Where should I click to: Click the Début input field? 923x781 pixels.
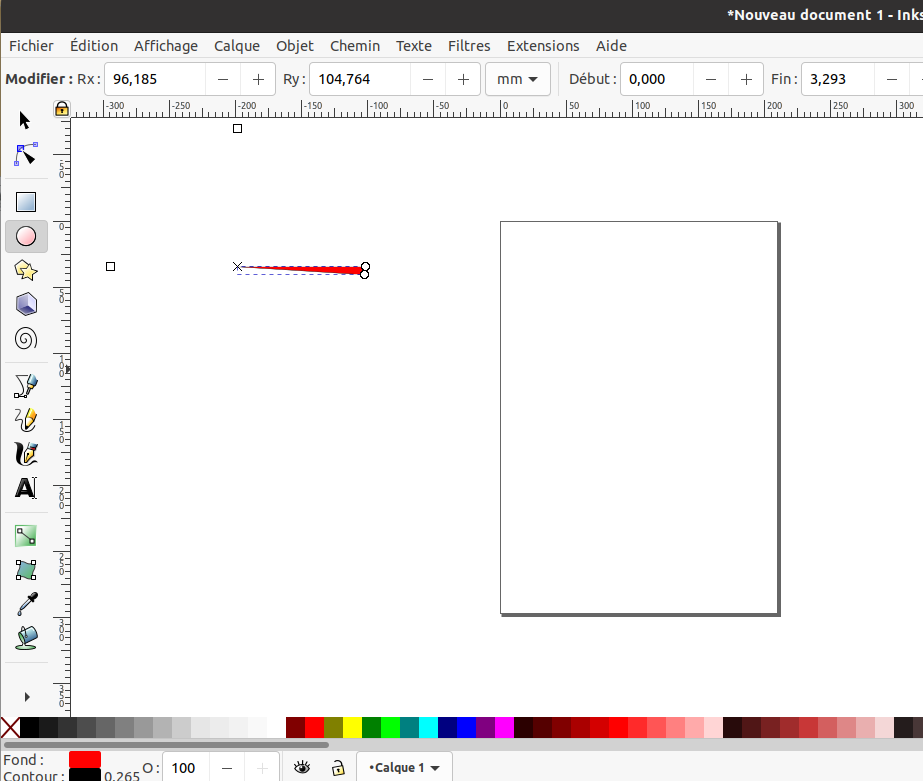pos(658,79)
